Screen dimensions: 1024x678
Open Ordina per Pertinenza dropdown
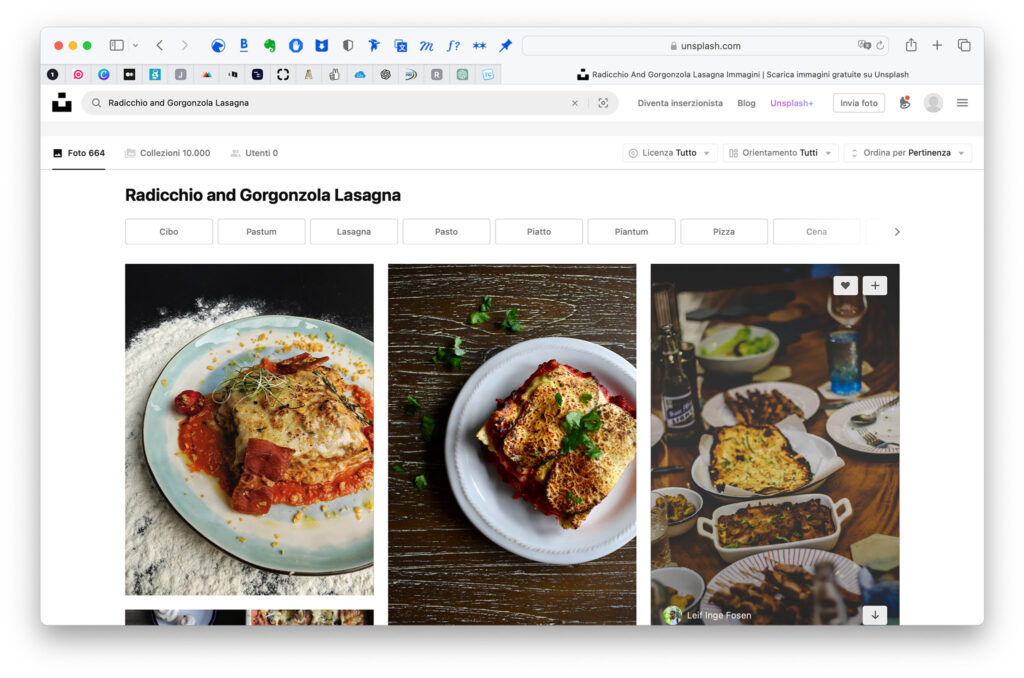coord(908,153)
